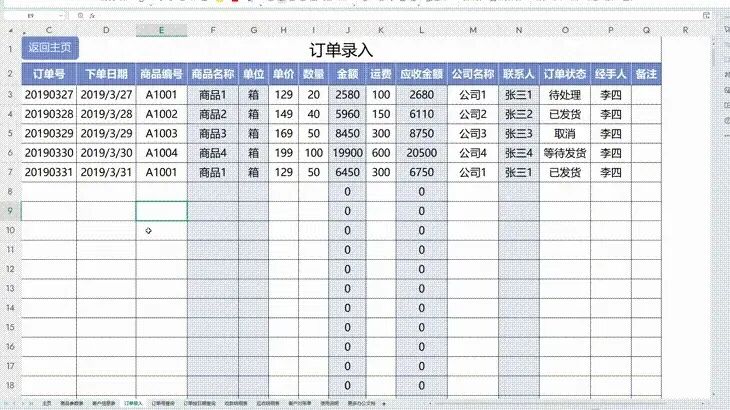Screen dimensions: 730x410
Task: Click into the formula bar input
Action: click(x=400, y=17)
